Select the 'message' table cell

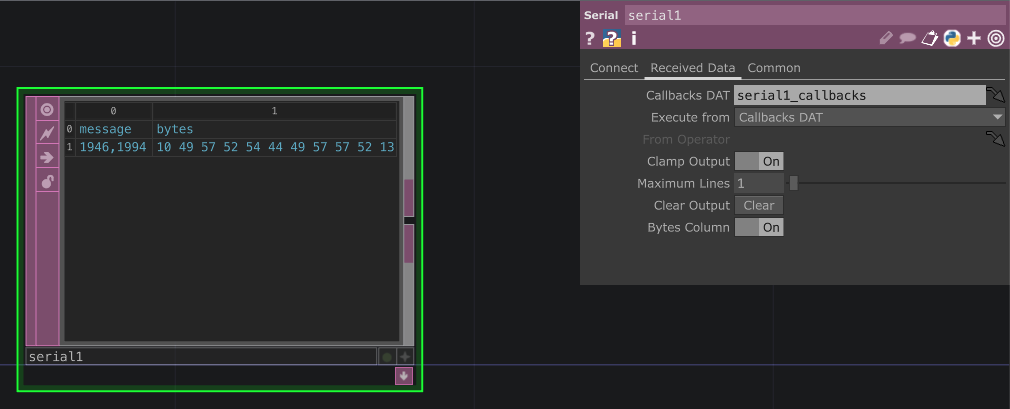tap(113, 129)
